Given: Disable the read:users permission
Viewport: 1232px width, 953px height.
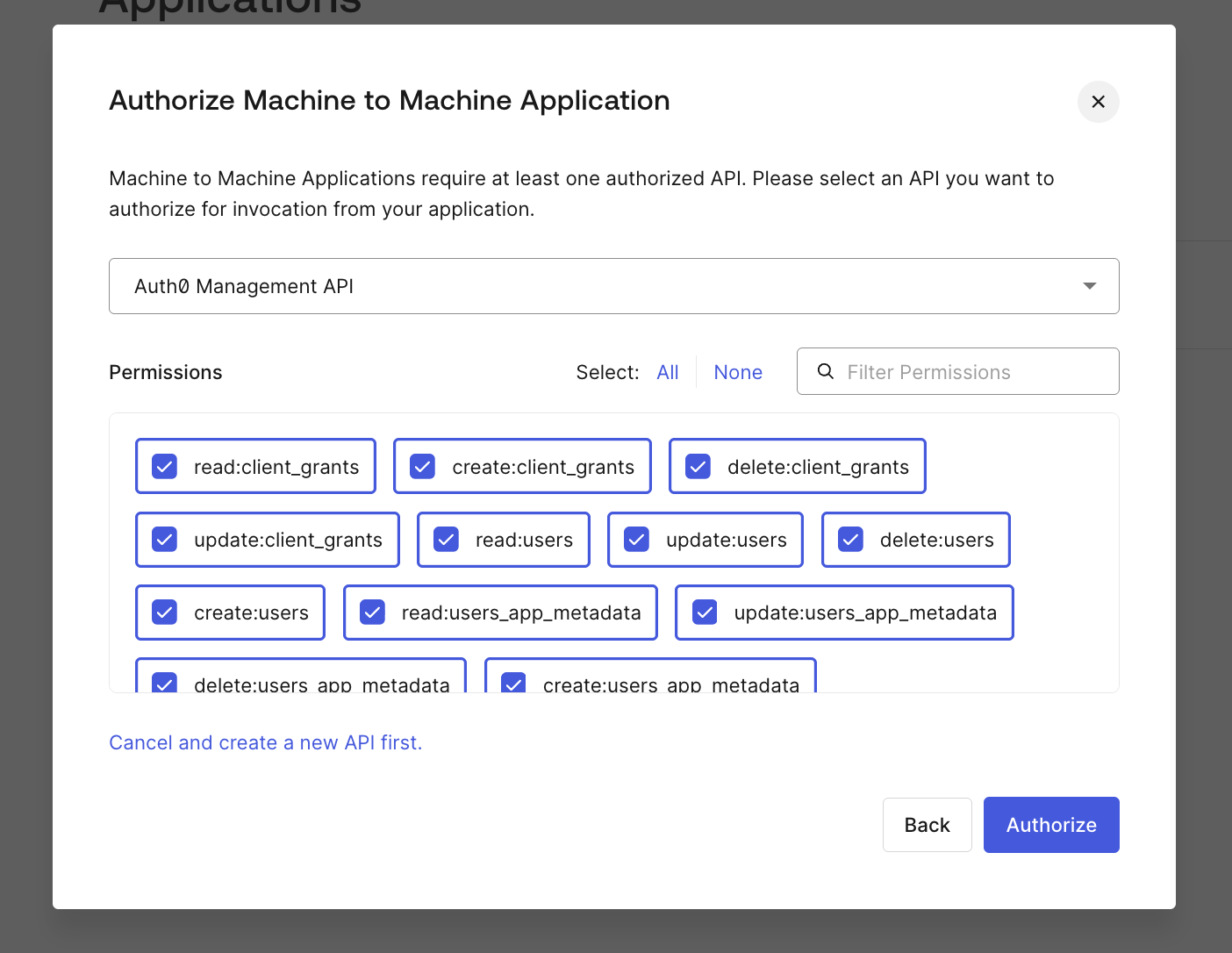Looking at the screenshot, I should [x=447, y=540].
